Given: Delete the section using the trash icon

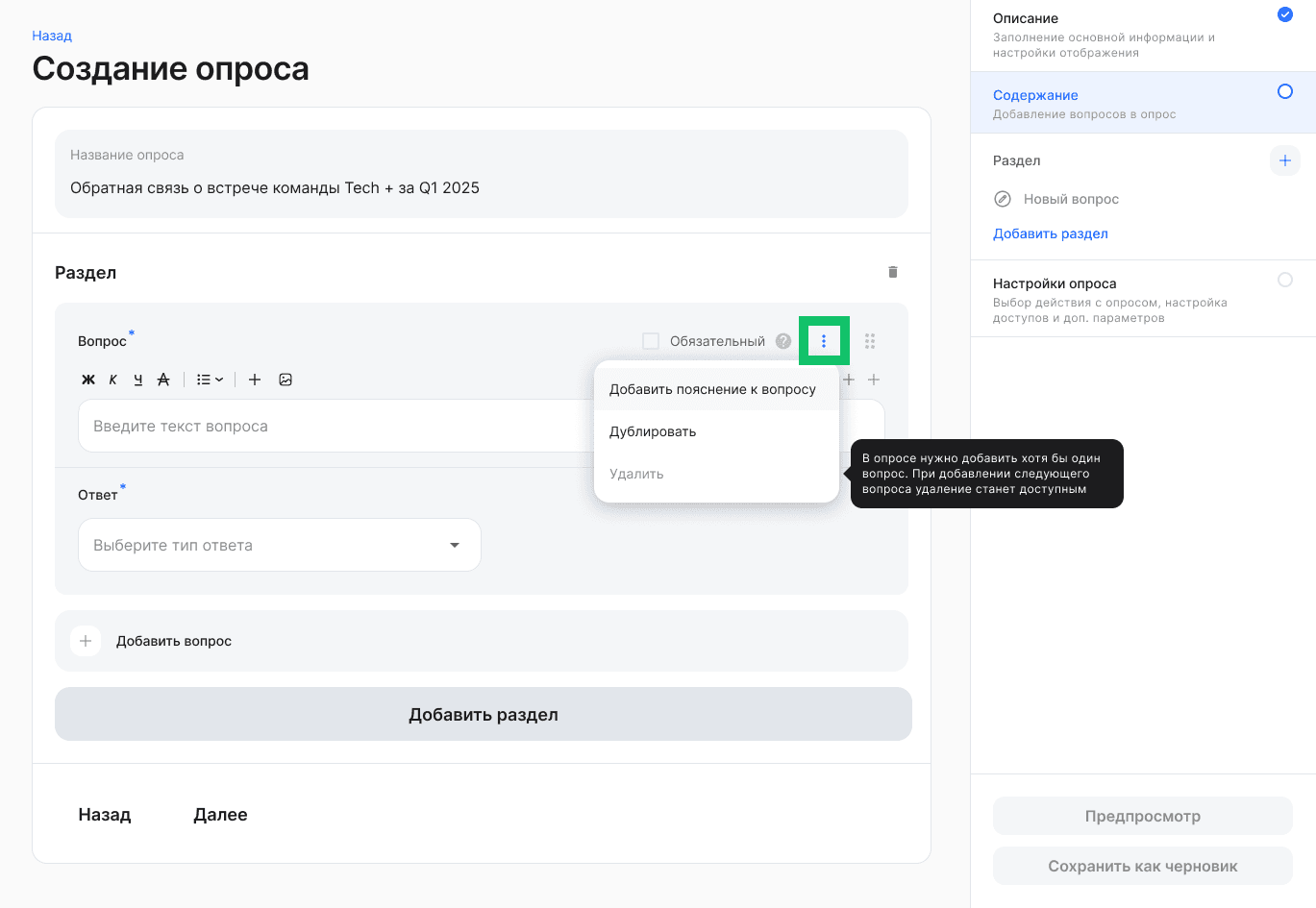Looking at the screenshot, I should [x=892, y=272].
